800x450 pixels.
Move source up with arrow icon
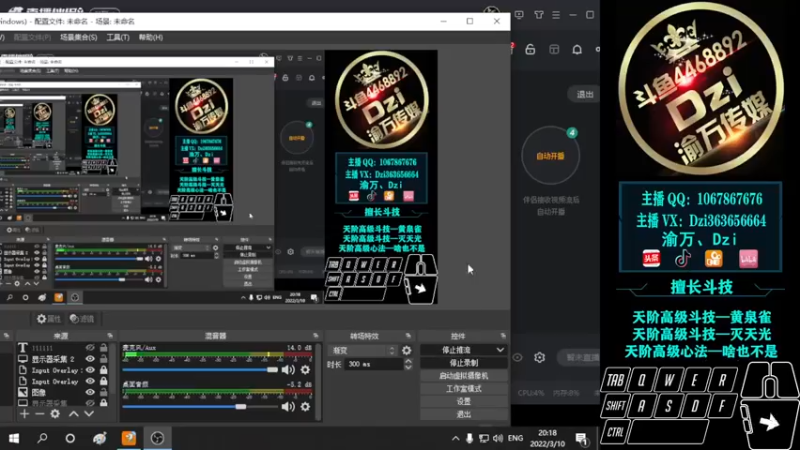tap(73, 414)
